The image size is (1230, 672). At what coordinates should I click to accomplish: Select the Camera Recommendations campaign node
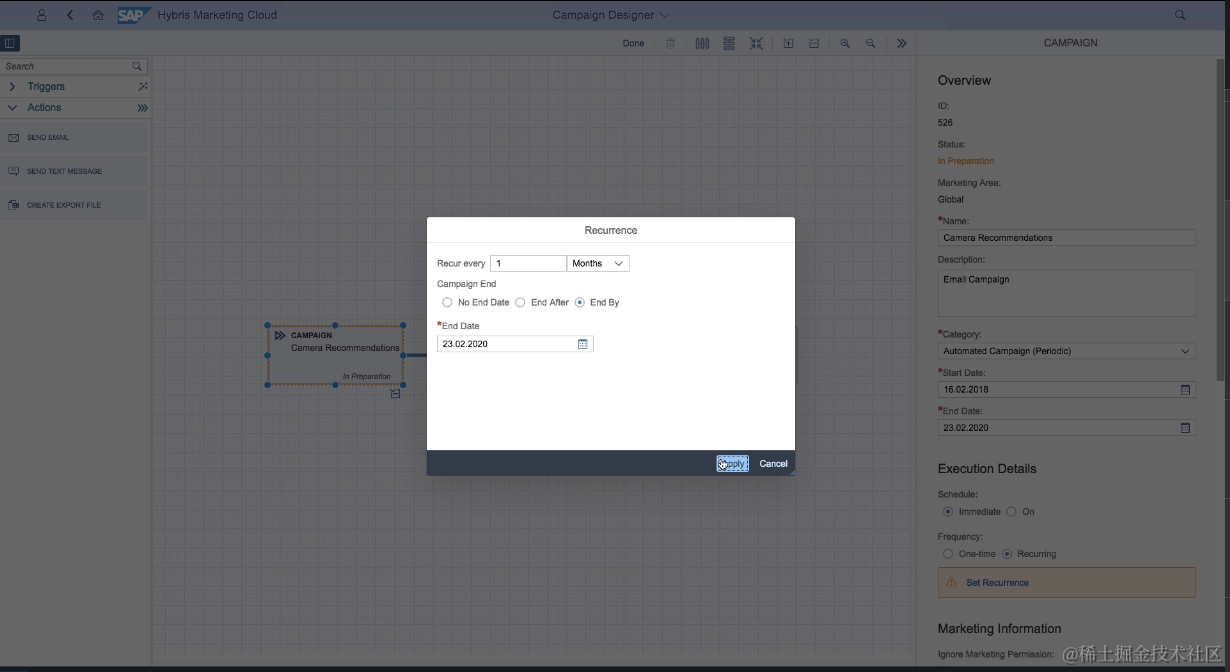[x=335, y=355]
